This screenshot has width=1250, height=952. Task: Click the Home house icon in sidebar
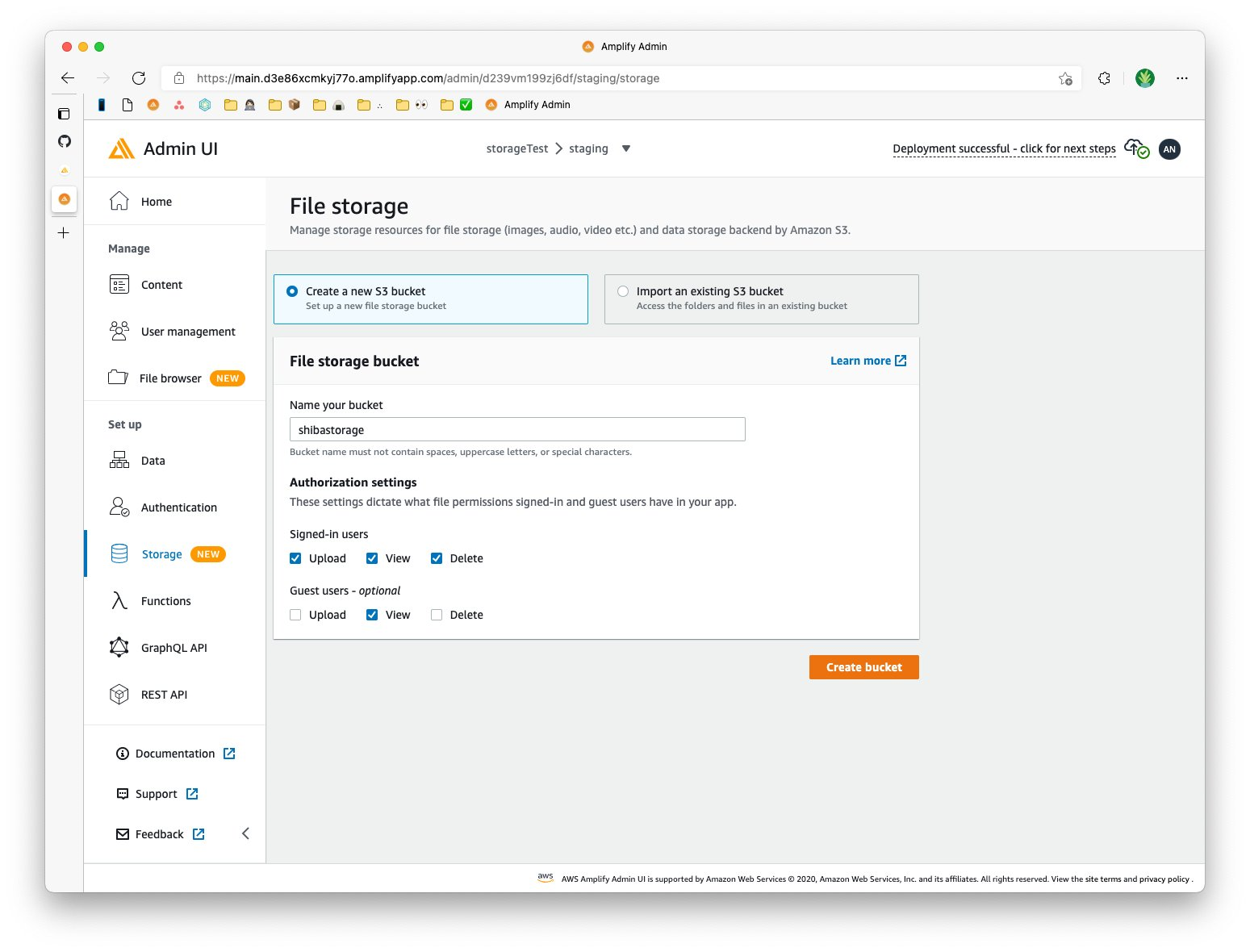tap(119, 201)
